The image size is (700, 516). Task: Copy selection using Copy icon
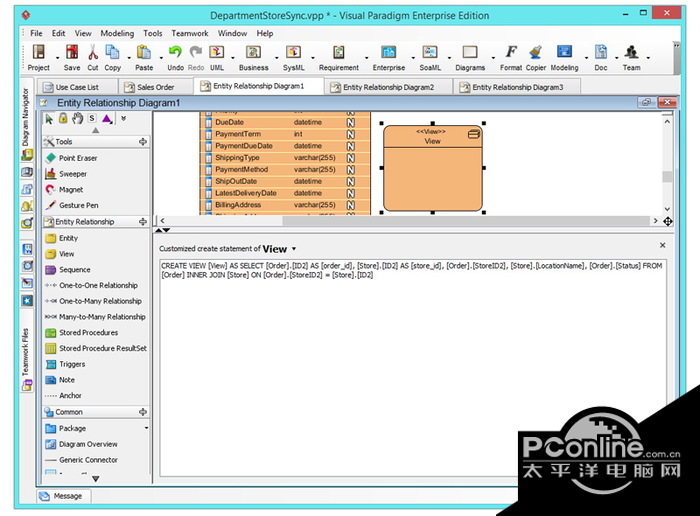point(112,52)
